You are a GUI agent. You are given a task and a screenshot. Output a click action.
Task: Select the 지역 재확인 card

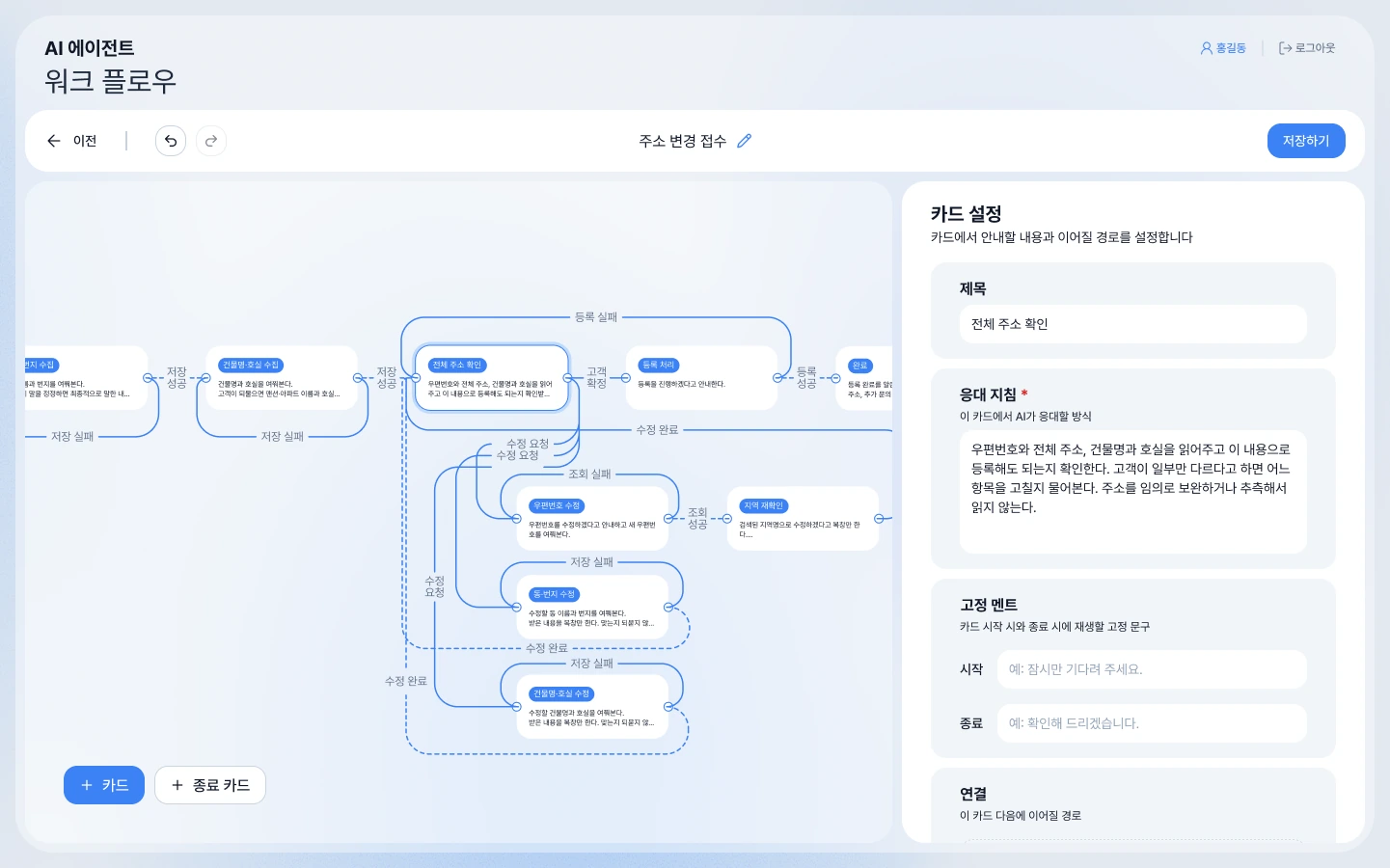pyautogui.click(x=803, y=519)
